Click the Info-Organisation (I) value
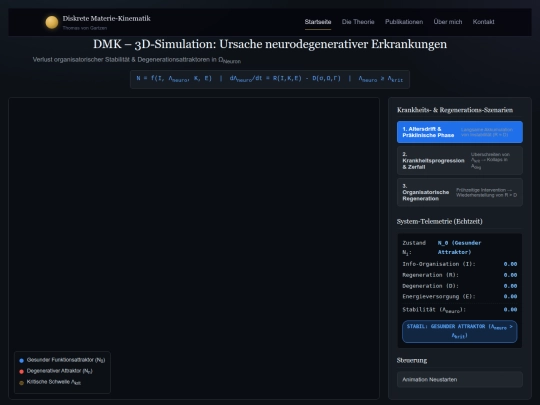This screenshot has height=405, width=540. (510, 264)
